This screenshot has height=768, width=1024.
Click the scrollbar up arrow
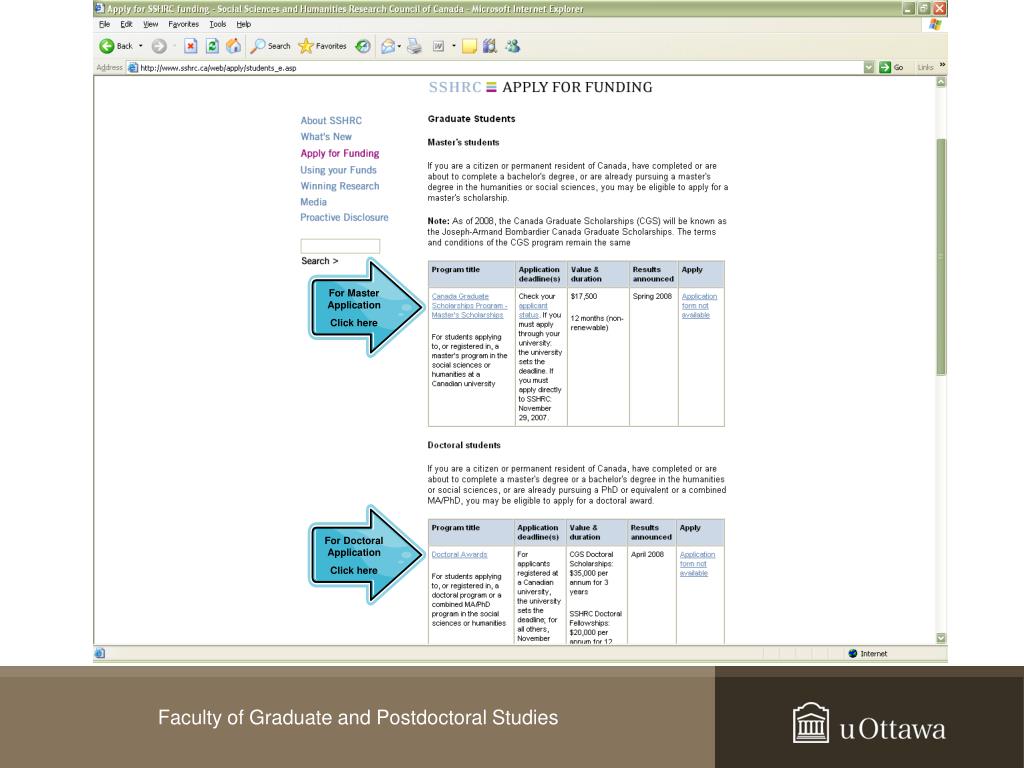pyautogui.click(x=941, y=82)
